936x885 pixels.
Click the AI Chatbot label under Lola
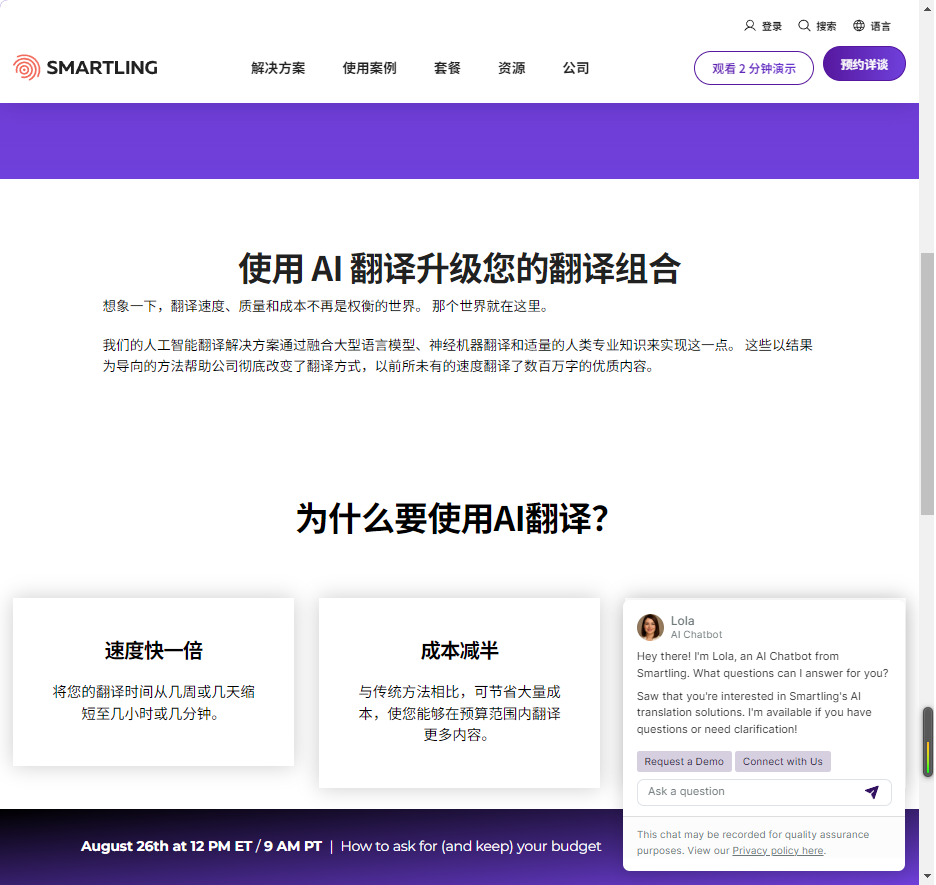tap(696, 634)
